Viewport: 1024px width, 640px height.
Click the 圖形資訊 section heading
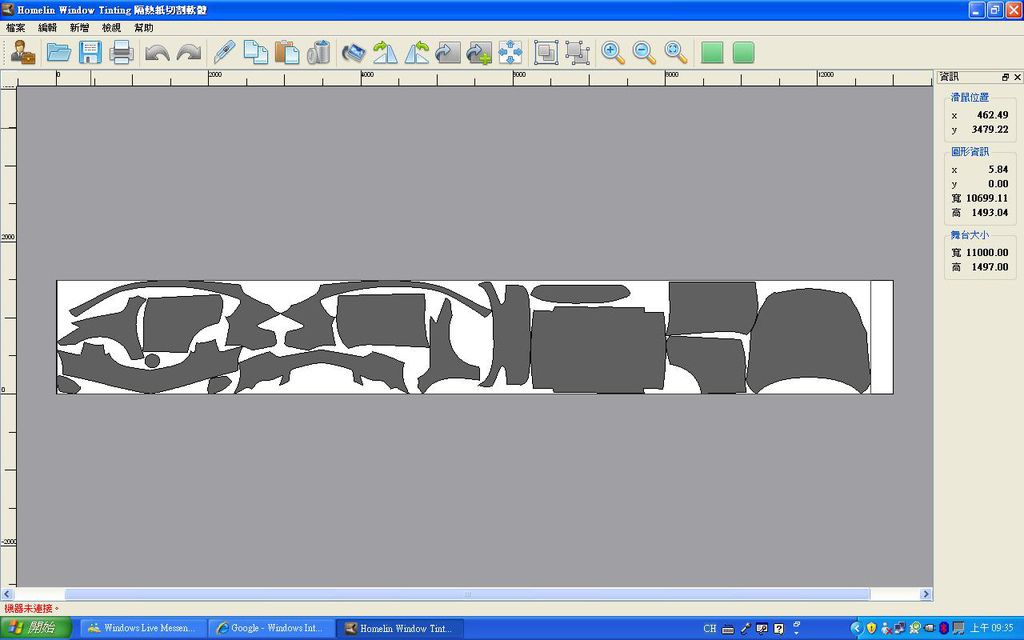pyautogui.click(x=969, y=152)
